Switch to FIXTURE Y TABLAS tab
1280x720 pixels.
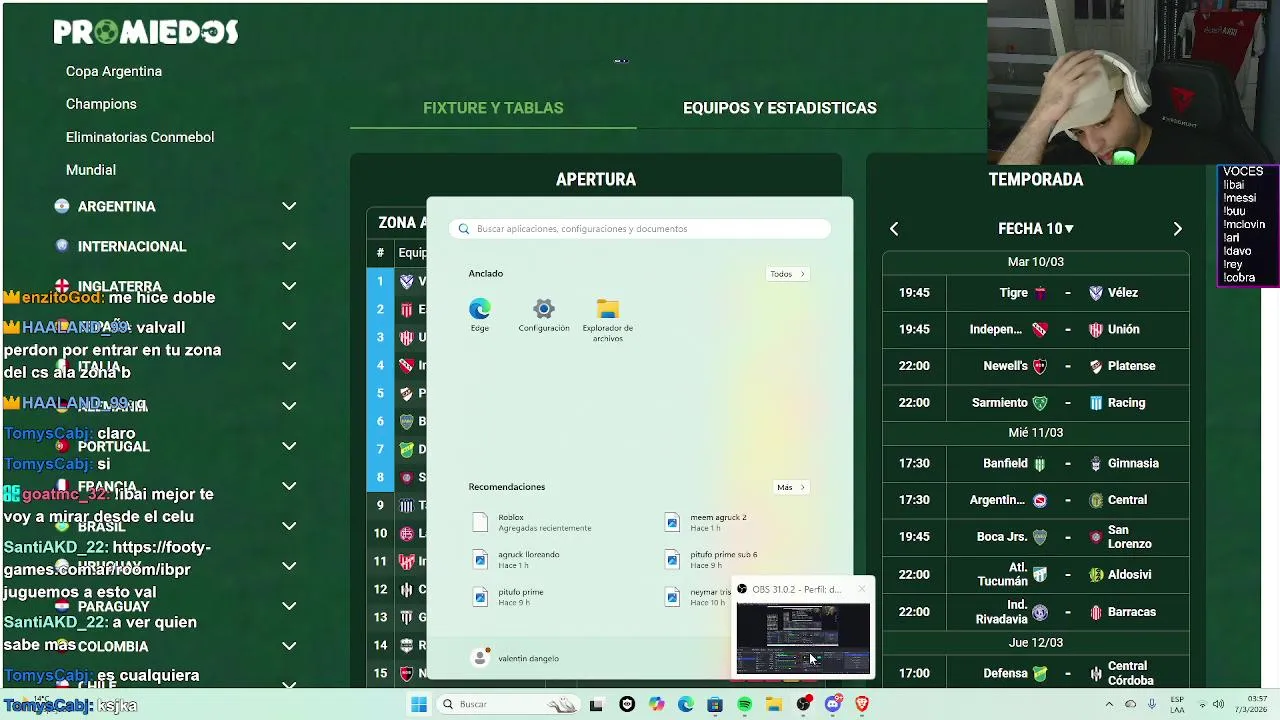pyautogui.click(x=493, y=108)
